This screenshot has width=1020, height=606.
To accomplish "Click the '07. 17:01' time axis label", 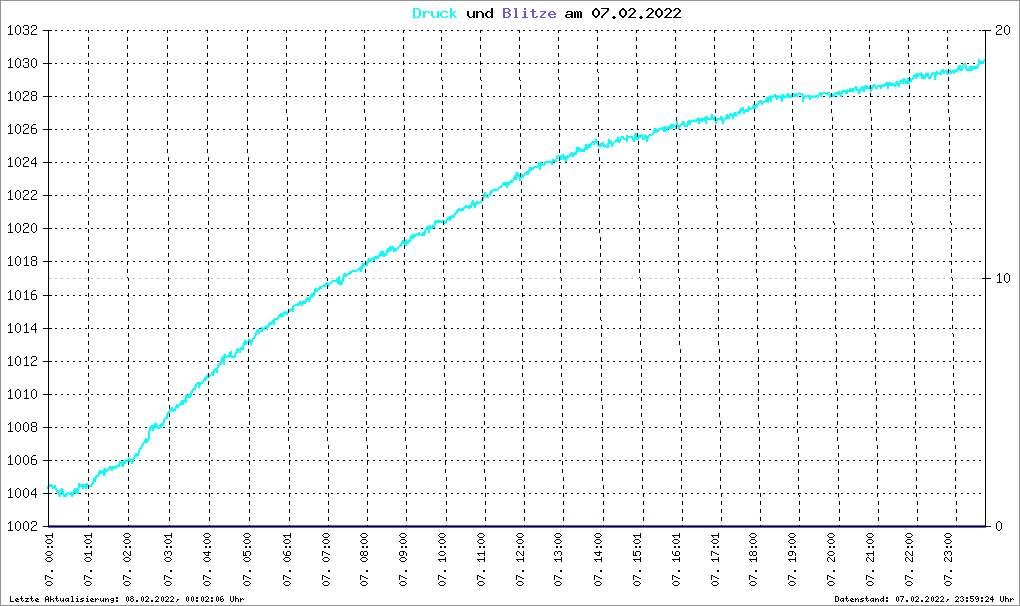I will pyautogui.click(x=716, y=560).
